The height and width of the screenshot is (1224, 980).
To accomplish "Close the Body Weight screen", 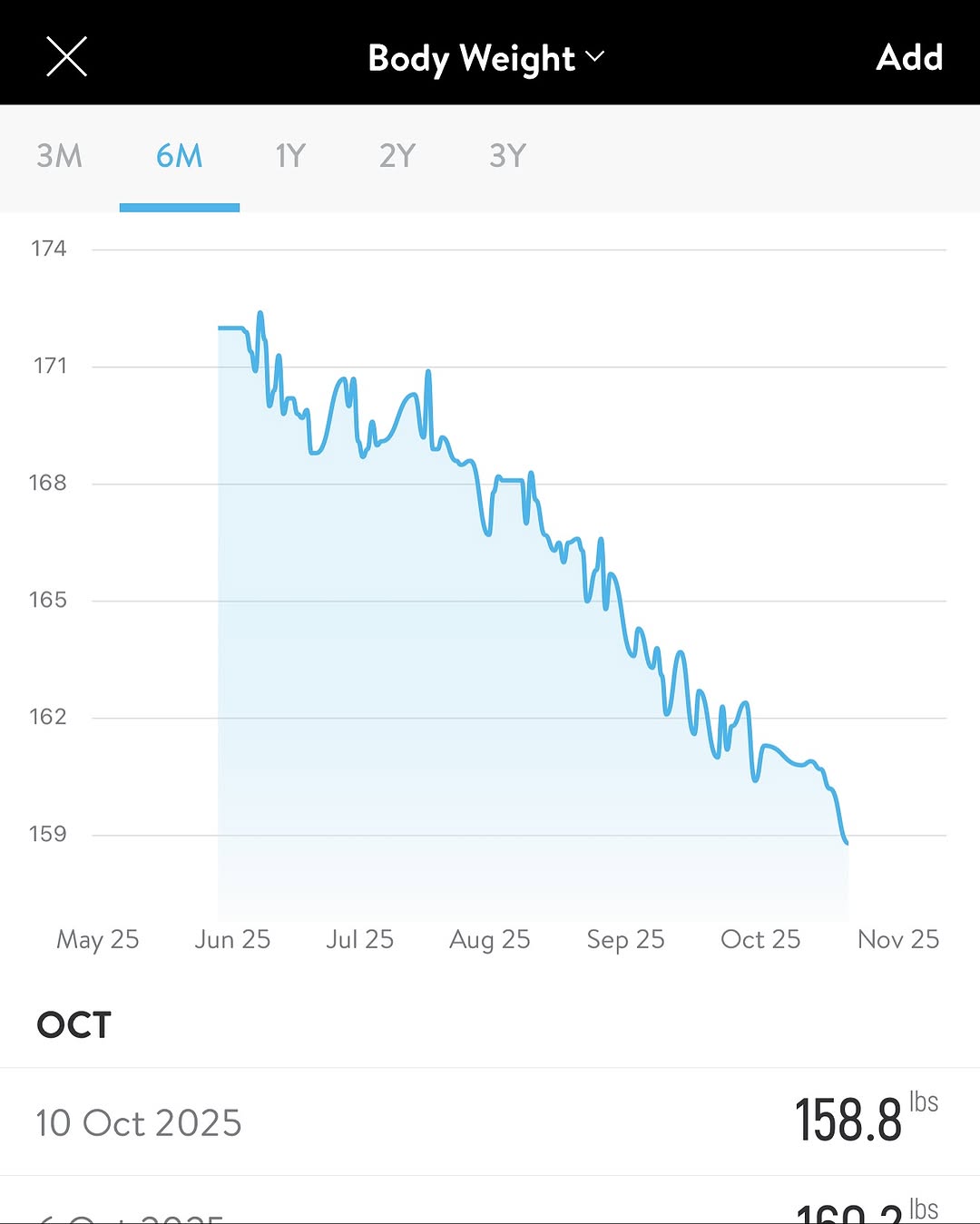I will (66, 57).
